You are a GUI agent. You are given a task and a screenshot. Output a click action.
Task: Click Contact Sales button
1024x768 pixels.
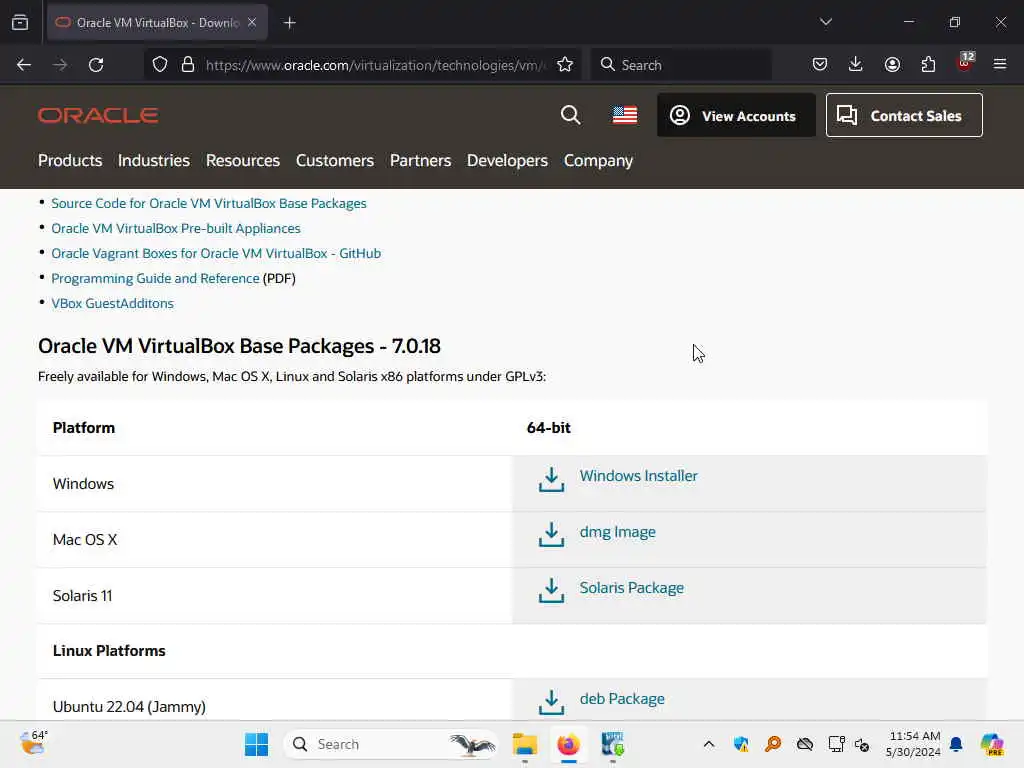904,116
